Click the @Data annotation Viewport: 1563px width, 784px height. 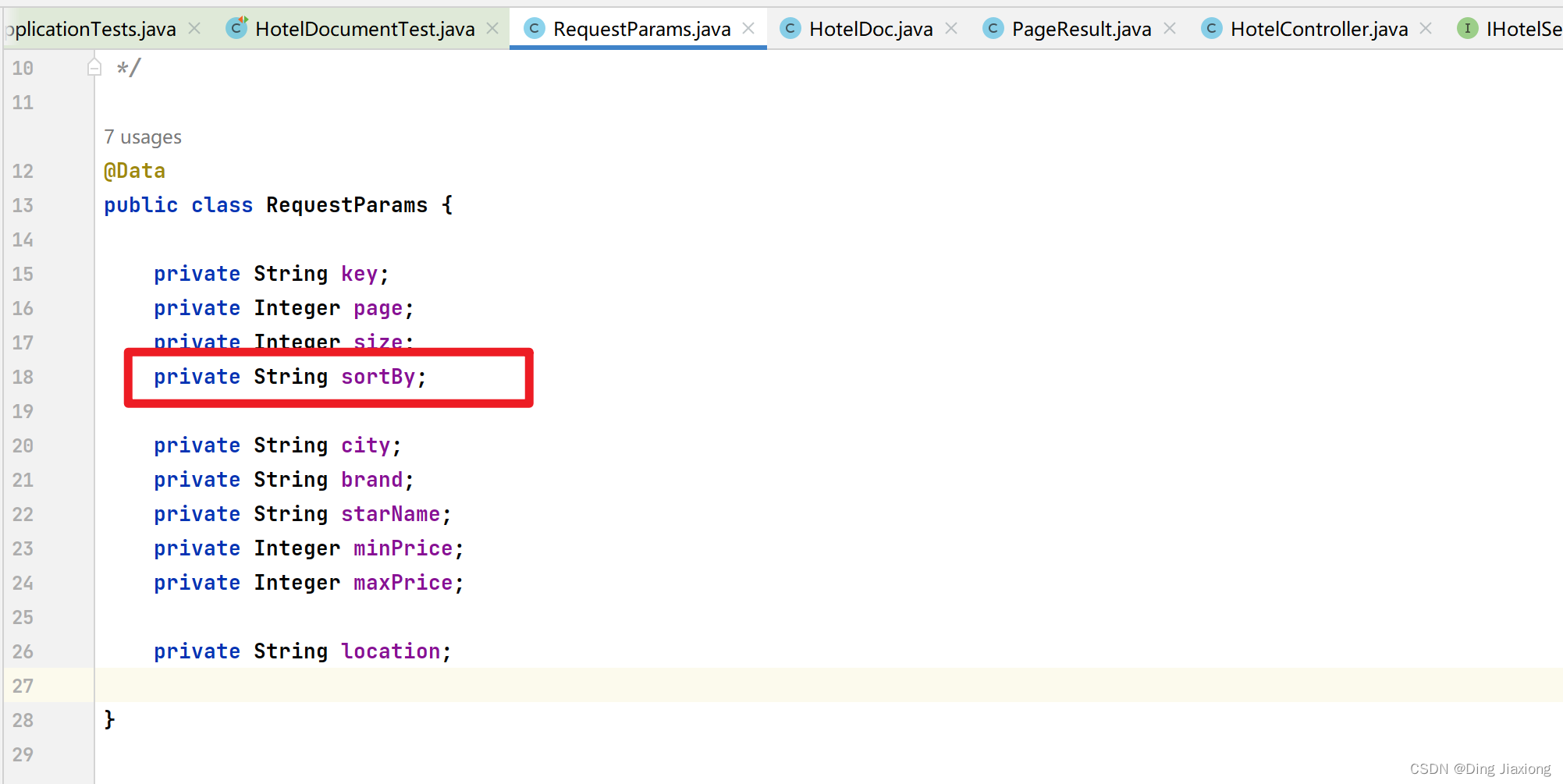tap(135, 171)
